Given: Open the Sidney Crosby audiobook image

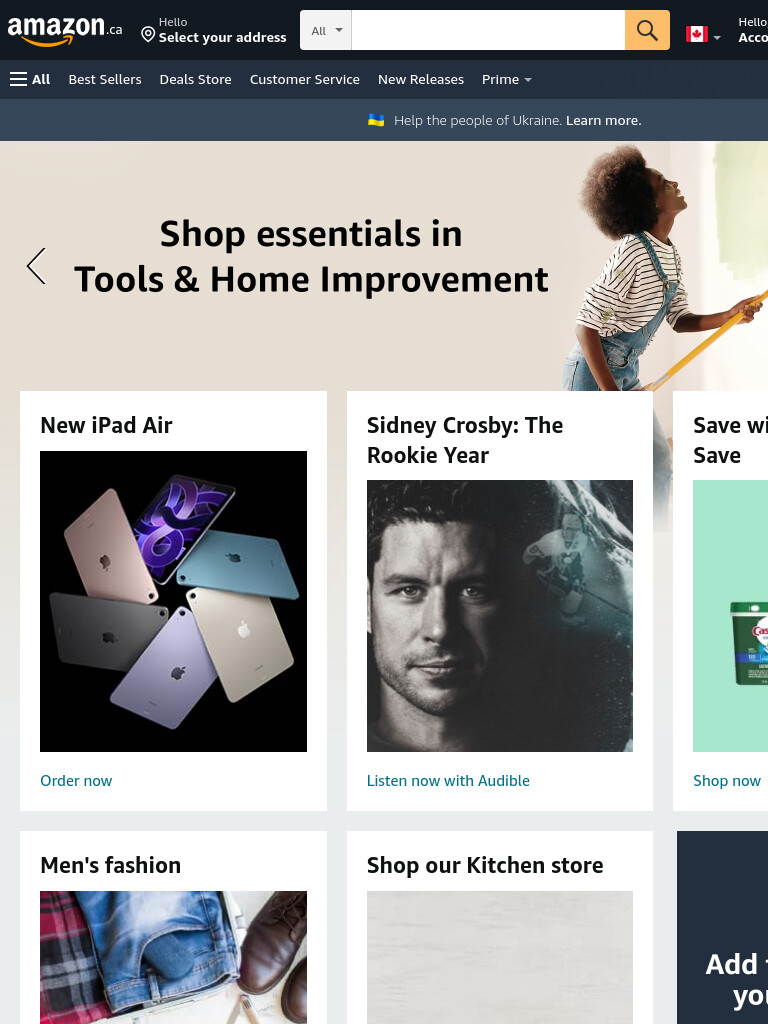Looking at the screenshot, I should coord(500,616).
